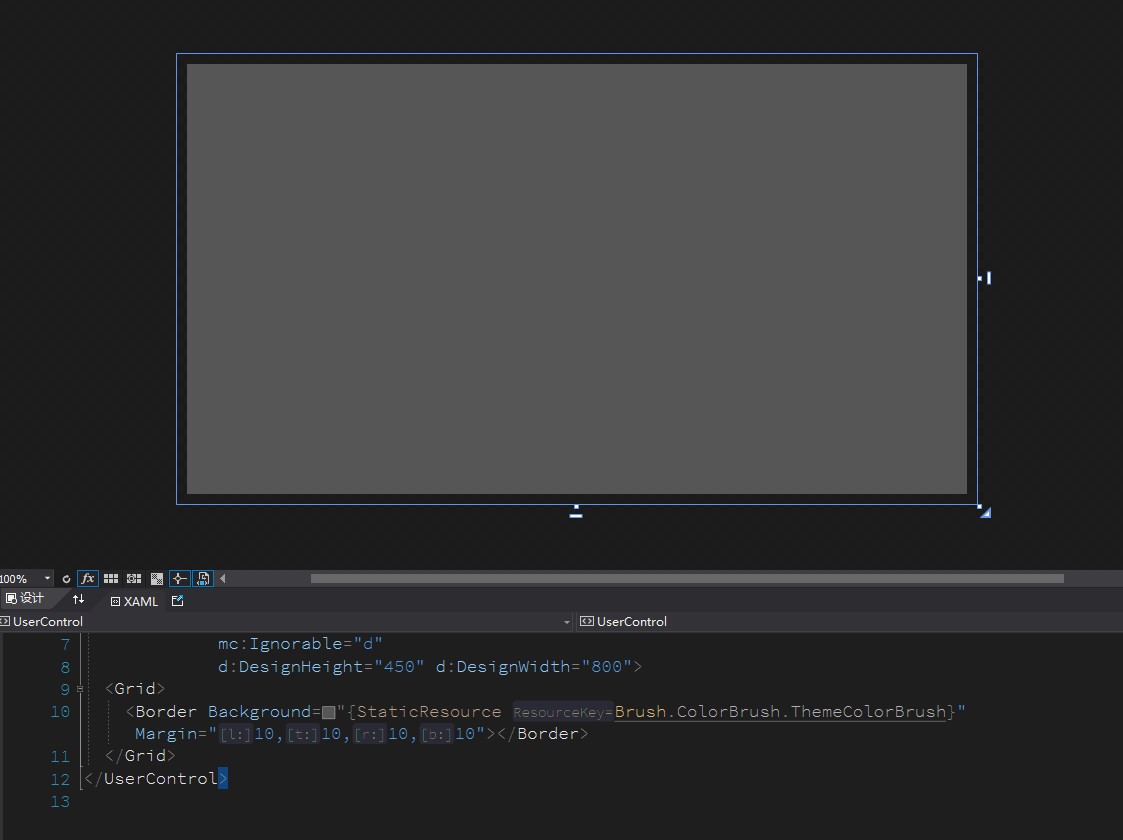1123x840 pixels.
Task: Click the designer's horizontal scrollbar thumb
Action: pos(687,579)
